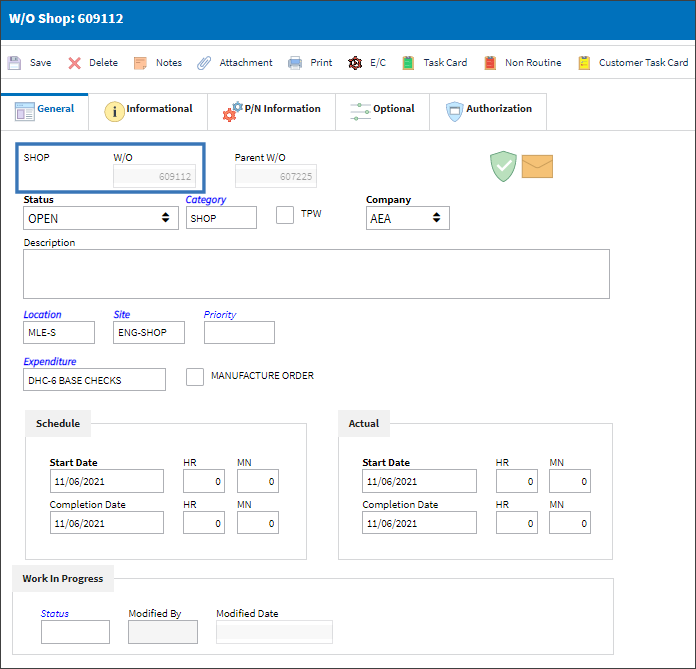Image resolution: width=696 pixels, height=669 pixels.
Task: Click the Save floppy disk icon
Action: 14,63
